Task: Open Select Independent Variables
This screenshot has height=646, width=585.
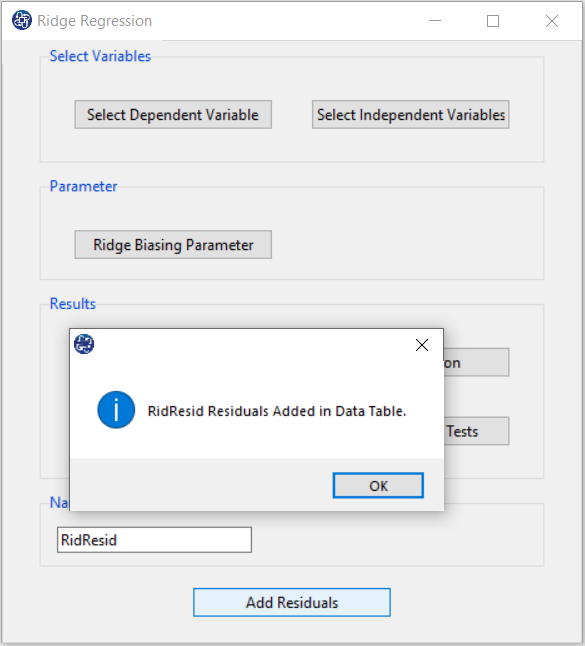Action: (x=411, y=115)
